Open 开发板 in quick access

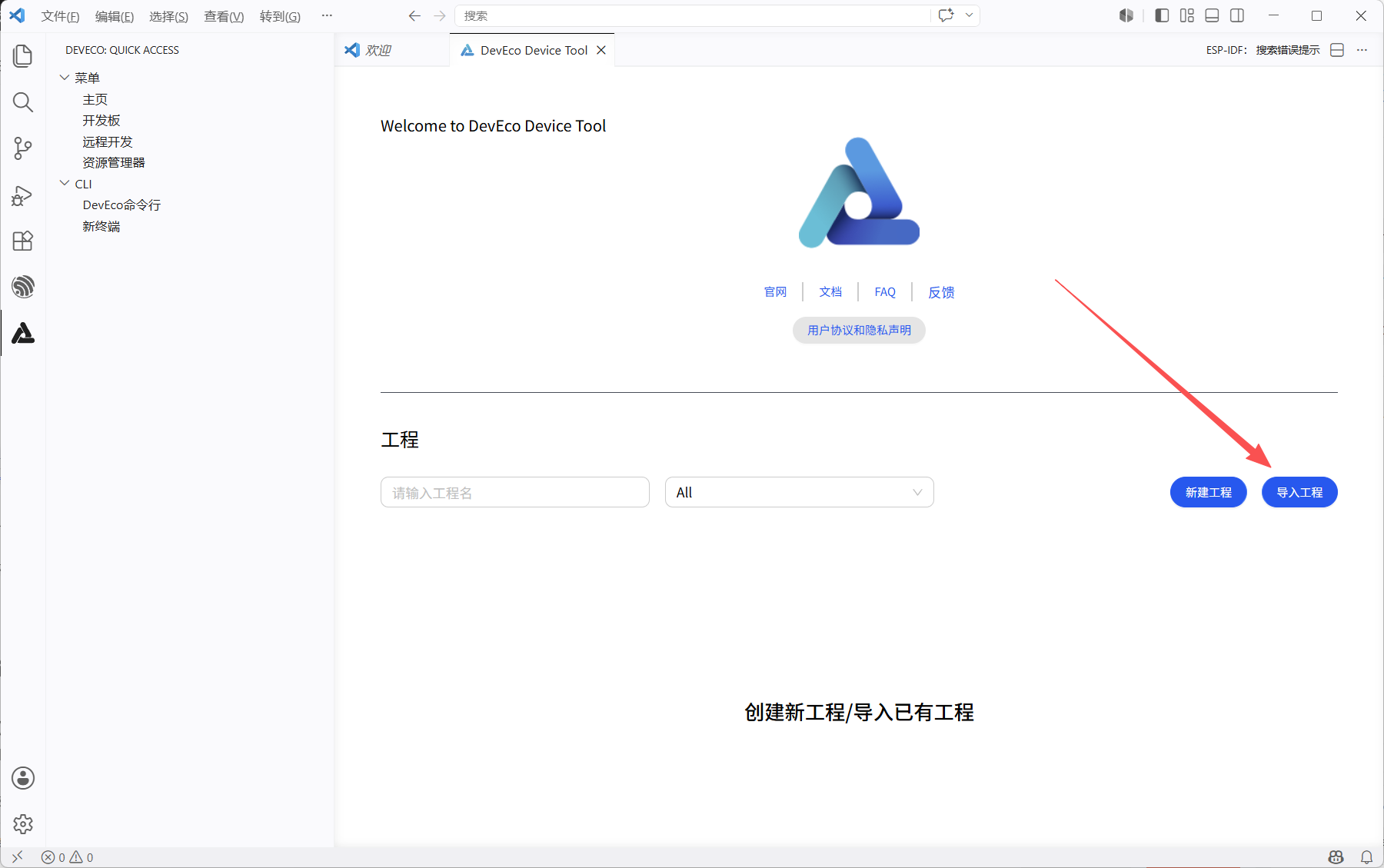click(101, 121)
